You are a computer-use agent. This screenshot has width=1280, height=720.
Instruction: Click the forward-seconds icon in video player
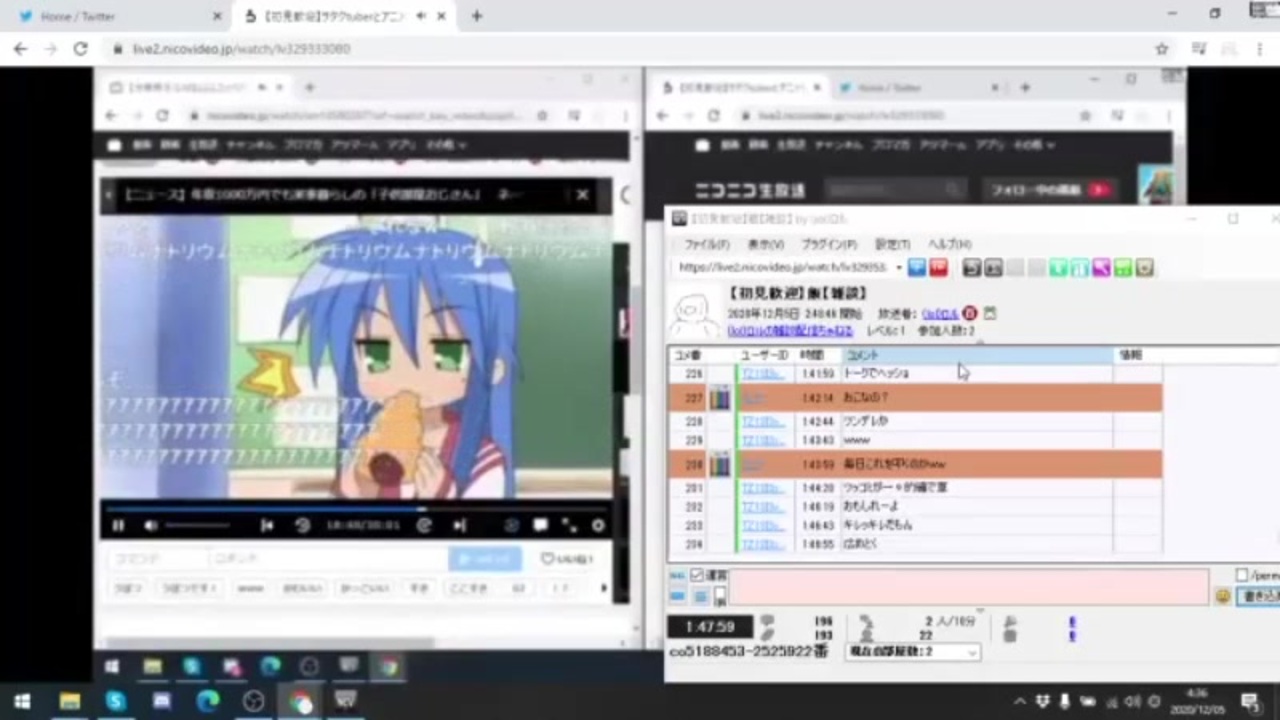click(x=424, y=525)
